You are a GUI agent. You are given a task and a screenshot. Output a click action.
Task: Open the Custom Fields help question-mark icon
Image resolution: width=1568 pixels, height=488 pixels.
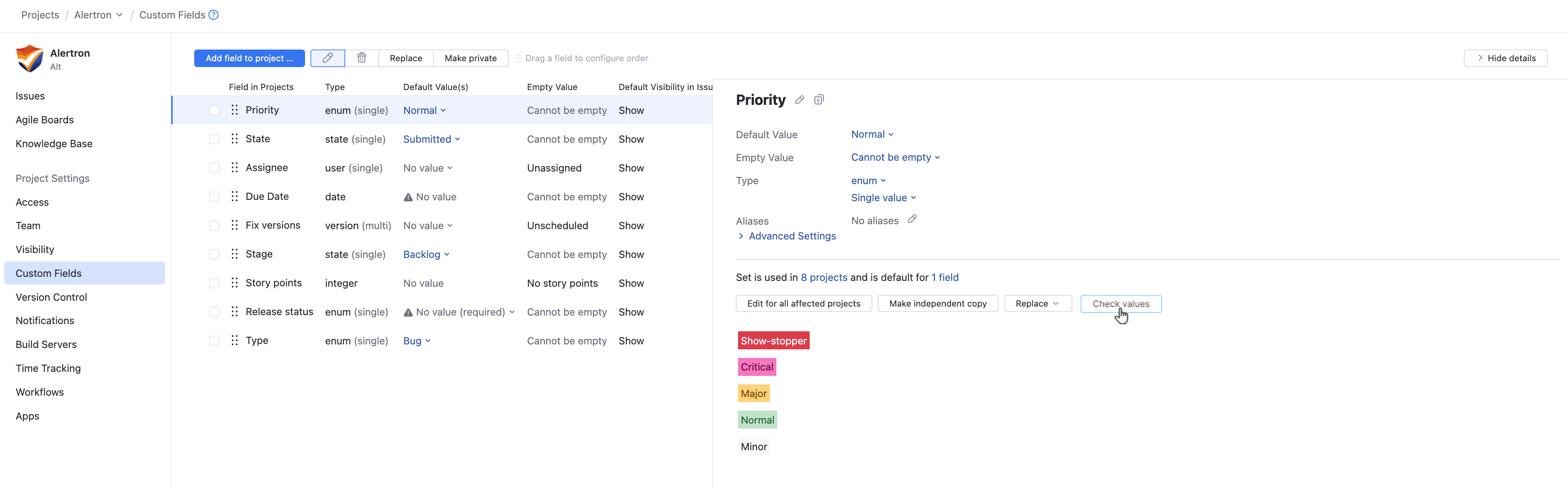coord(212,14)
